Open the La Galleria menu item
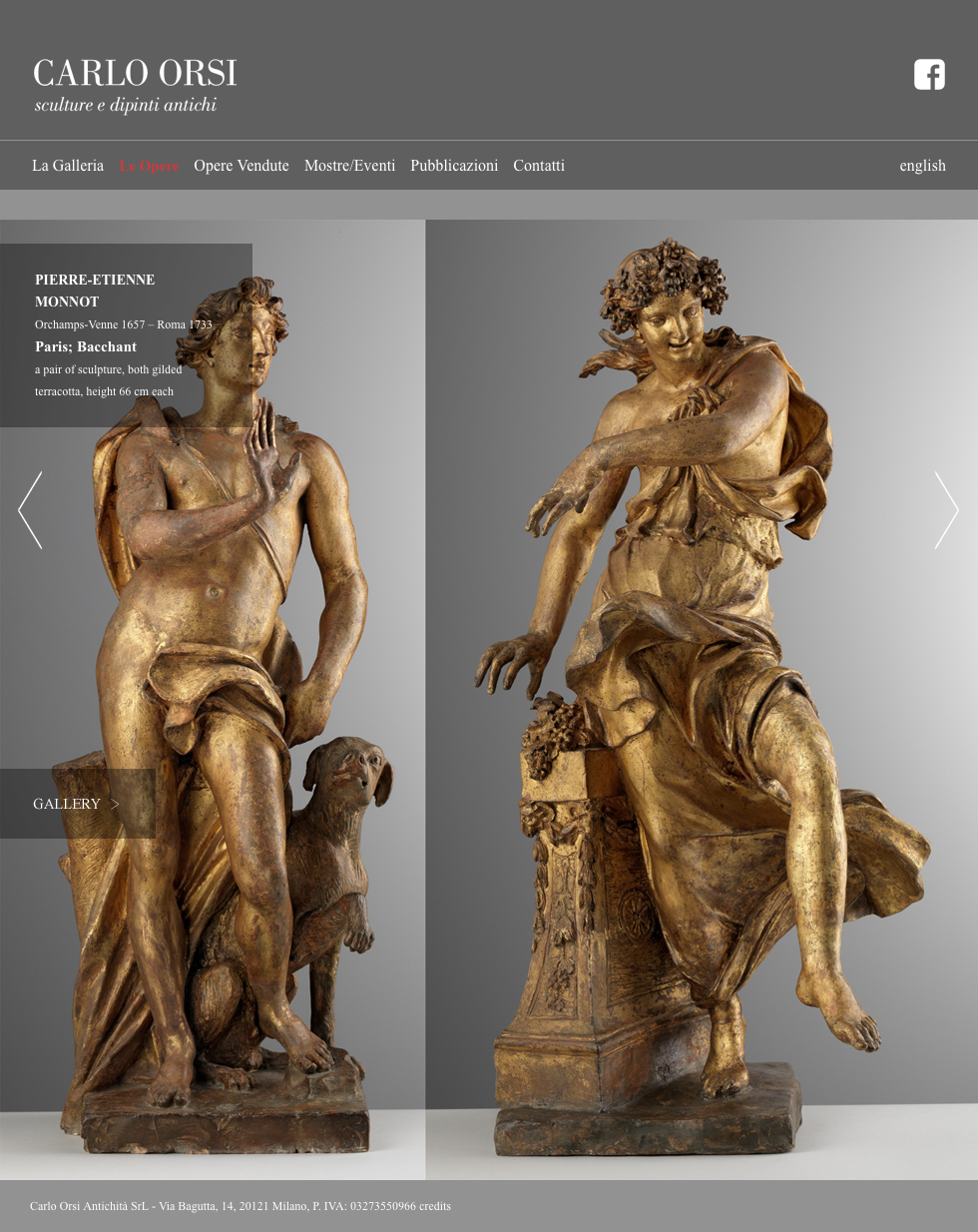Viewport: 978px width, 1232px height. click(x=68, y=166)
